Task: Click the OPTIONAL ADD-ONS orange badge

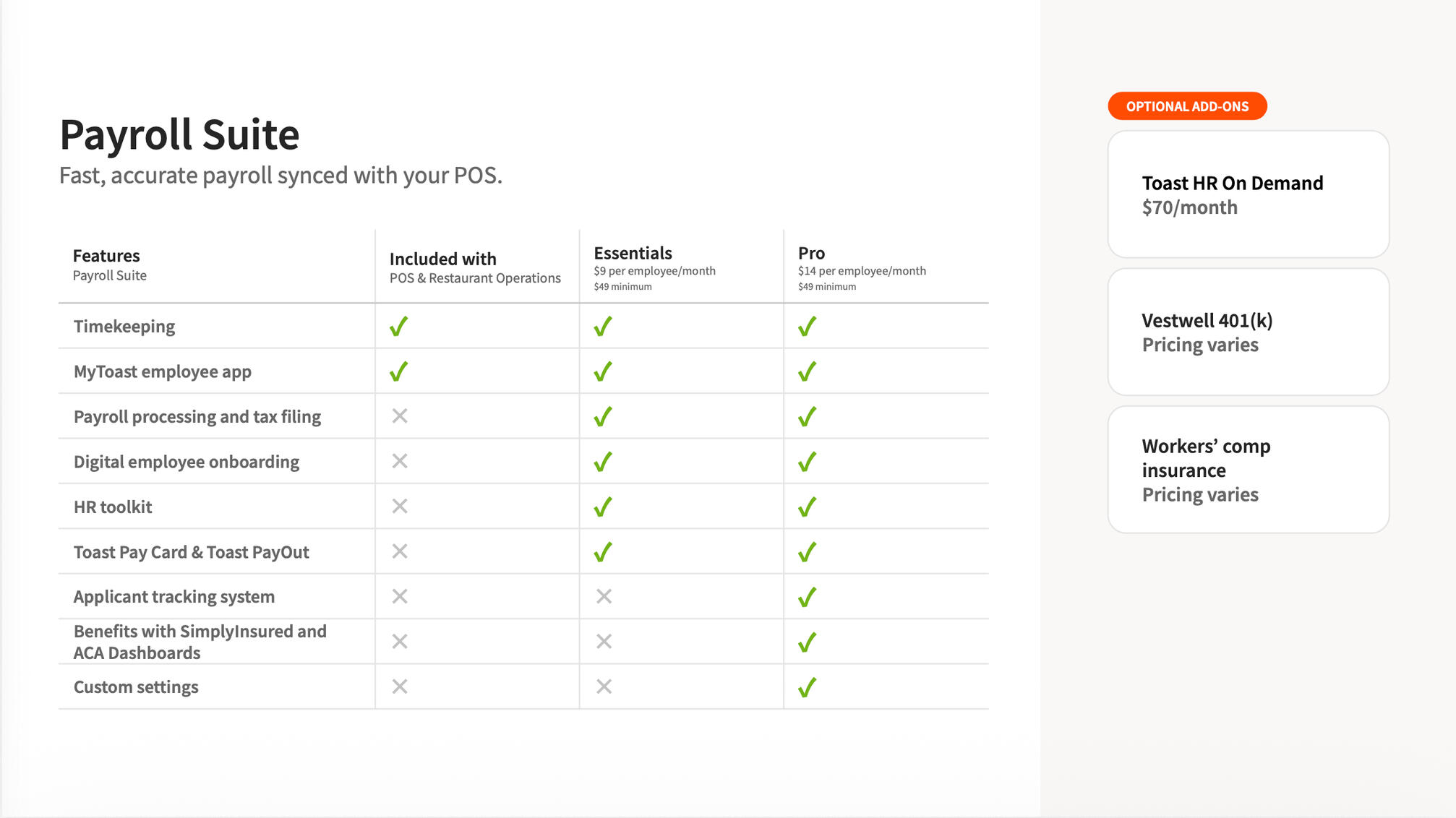Action: pos(1187,106)
